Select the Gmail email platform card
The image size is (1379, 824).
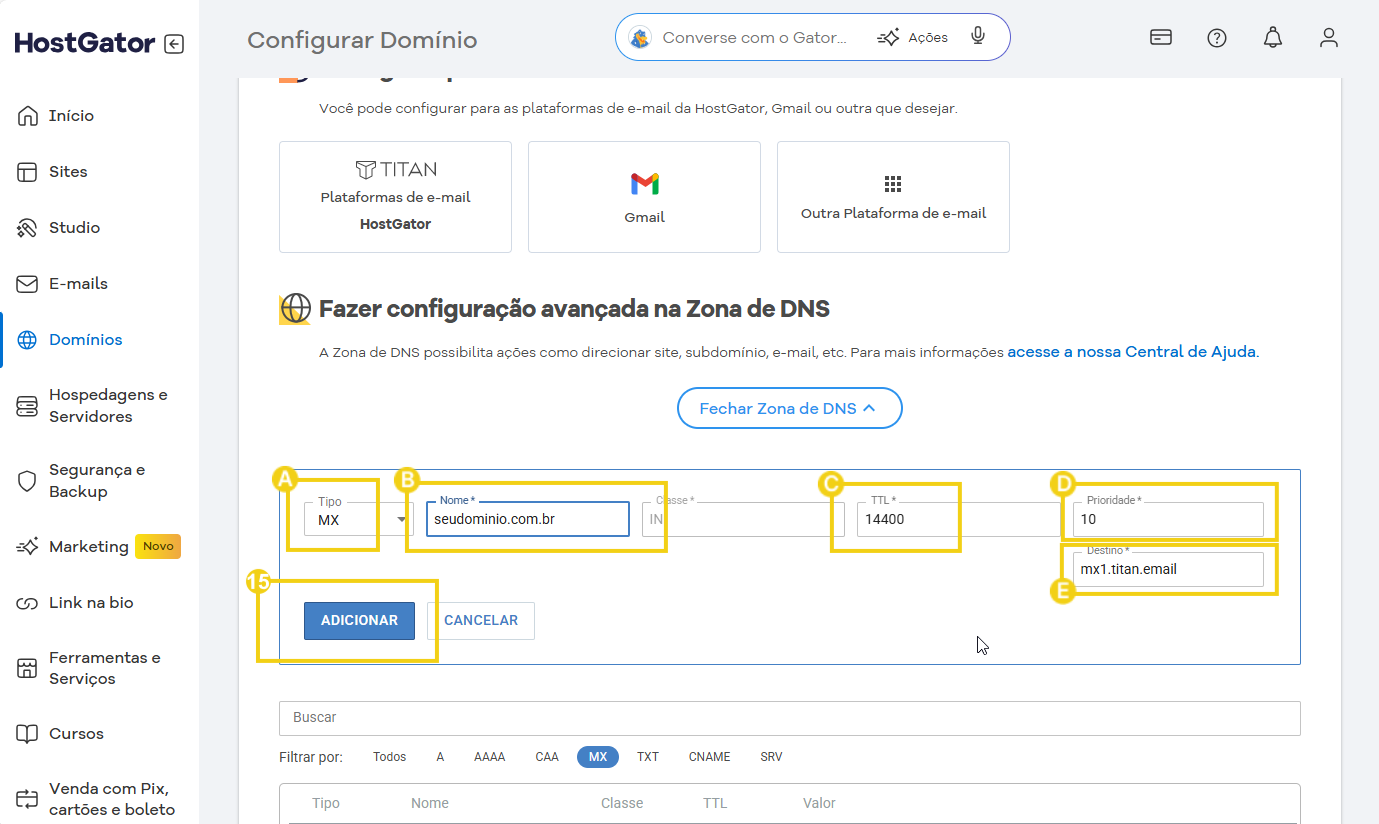tap(644, 197)
